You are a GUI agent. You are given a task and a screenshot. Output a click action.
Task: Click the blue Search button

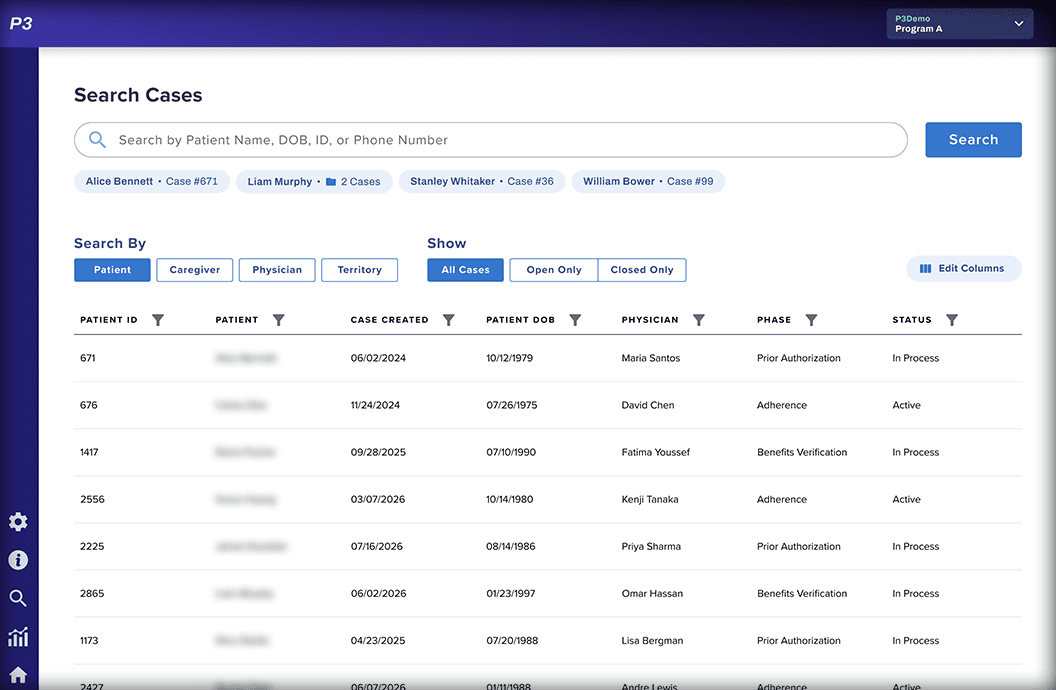coord(973,139)
